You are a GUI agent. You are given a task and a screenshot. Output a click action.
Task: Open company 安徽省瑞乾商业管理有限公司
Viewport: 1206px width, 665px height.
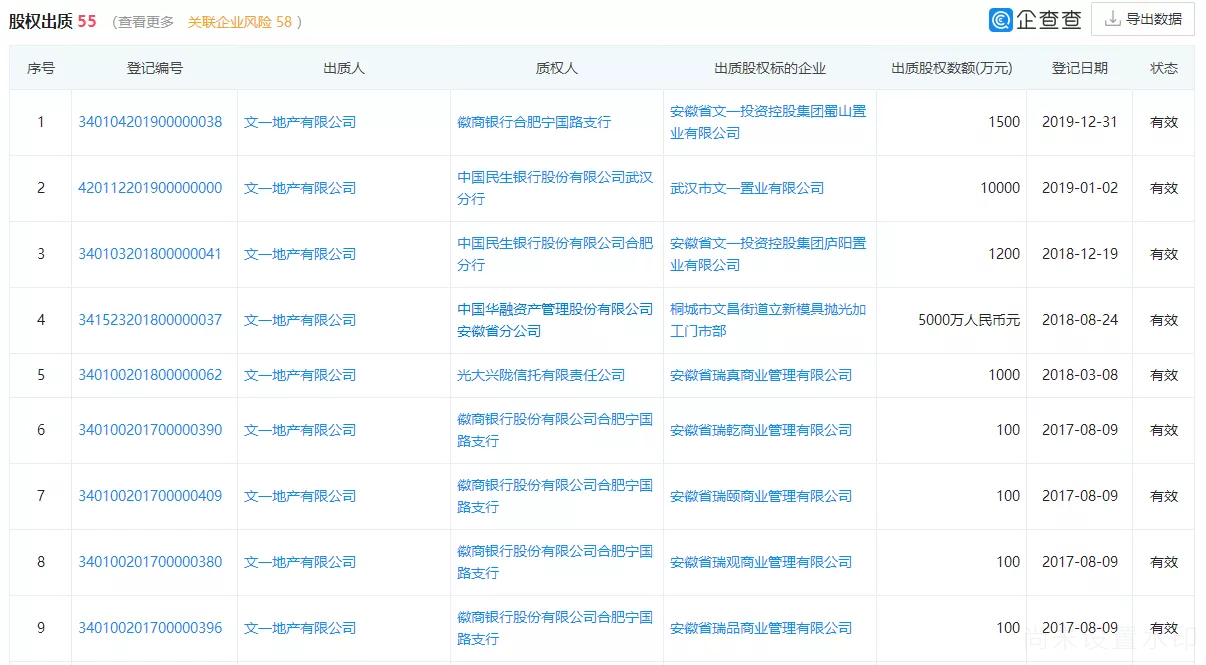click(x=761, y=430)
